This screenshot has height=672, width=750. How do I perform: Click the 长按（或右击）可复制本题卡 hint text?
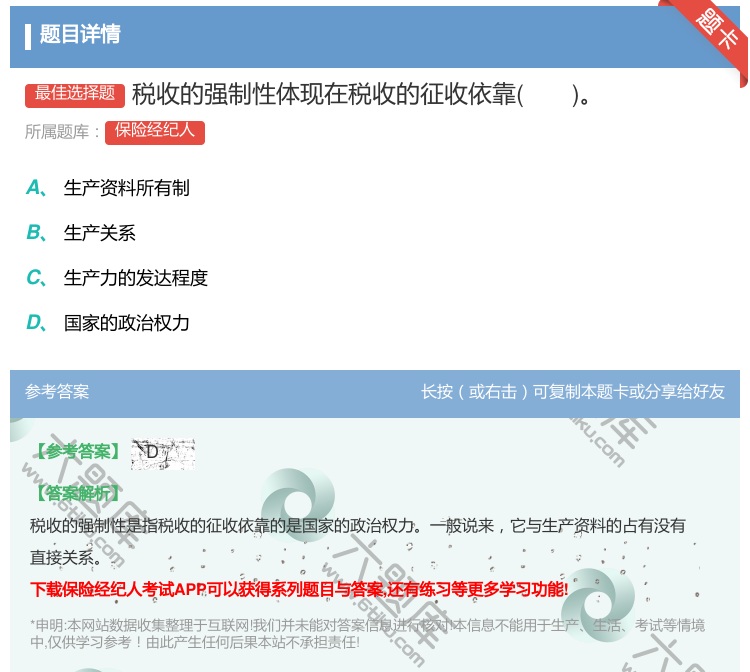point(573,392)
